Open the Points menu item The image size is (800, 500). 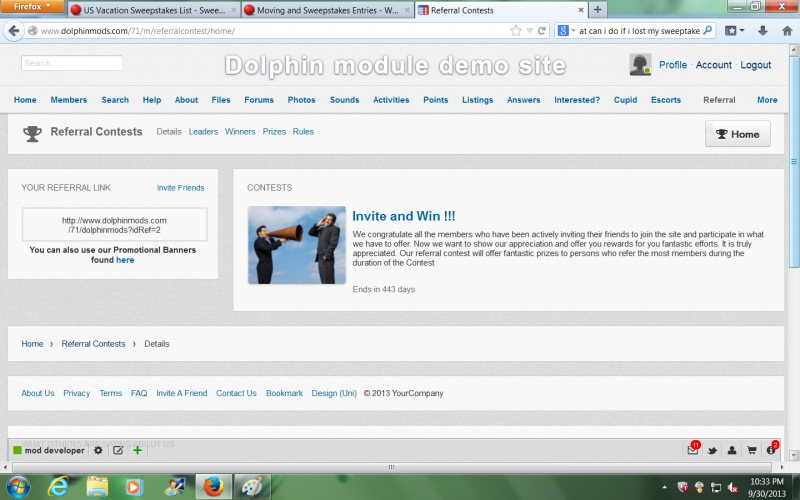coord(436,100)
